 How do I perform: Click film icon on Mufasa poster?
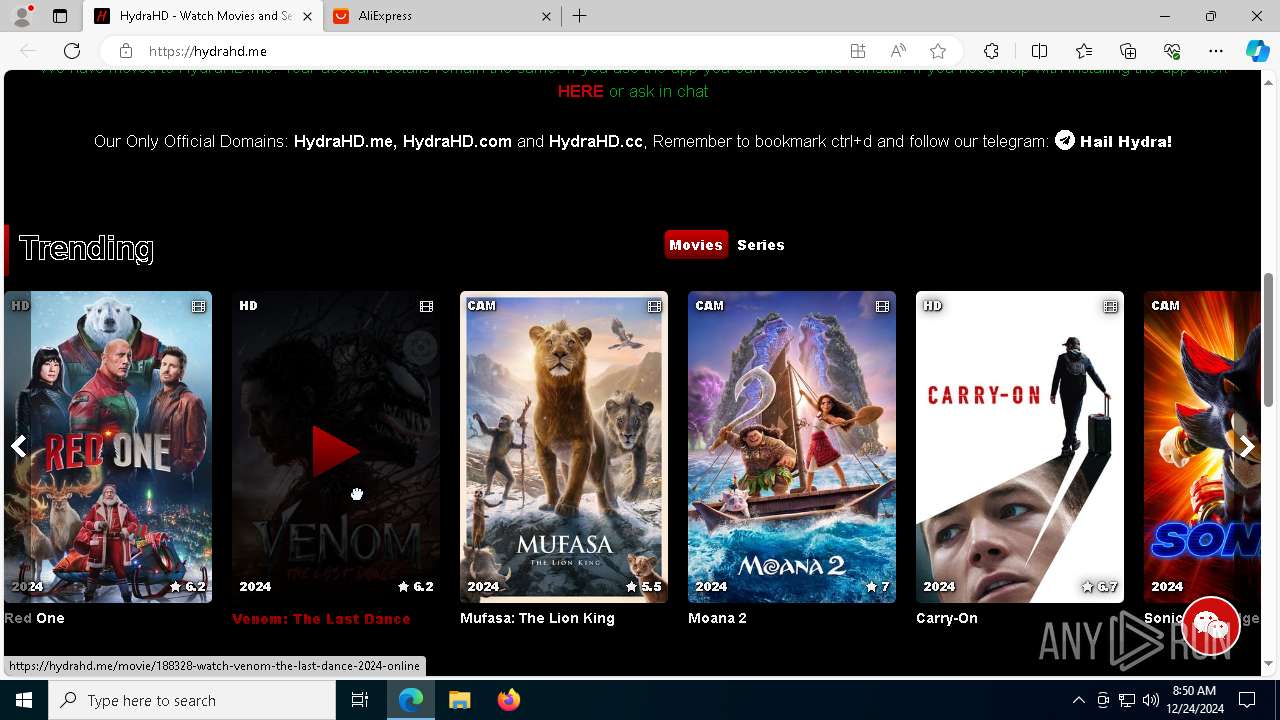(x=654, y=306)
